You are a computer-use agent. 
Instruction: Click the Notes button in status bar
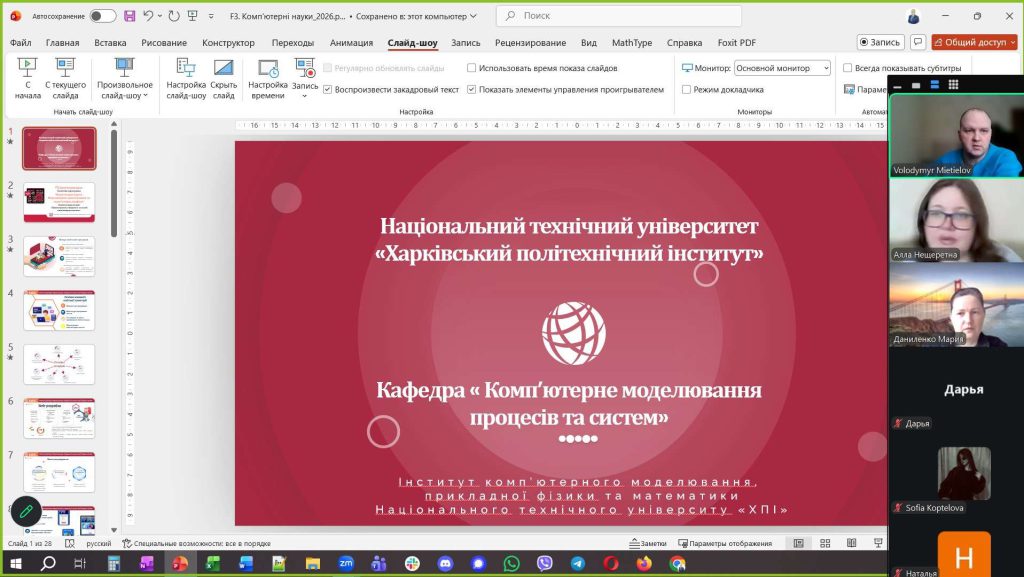pyautogui.click(x=647, y=543)
